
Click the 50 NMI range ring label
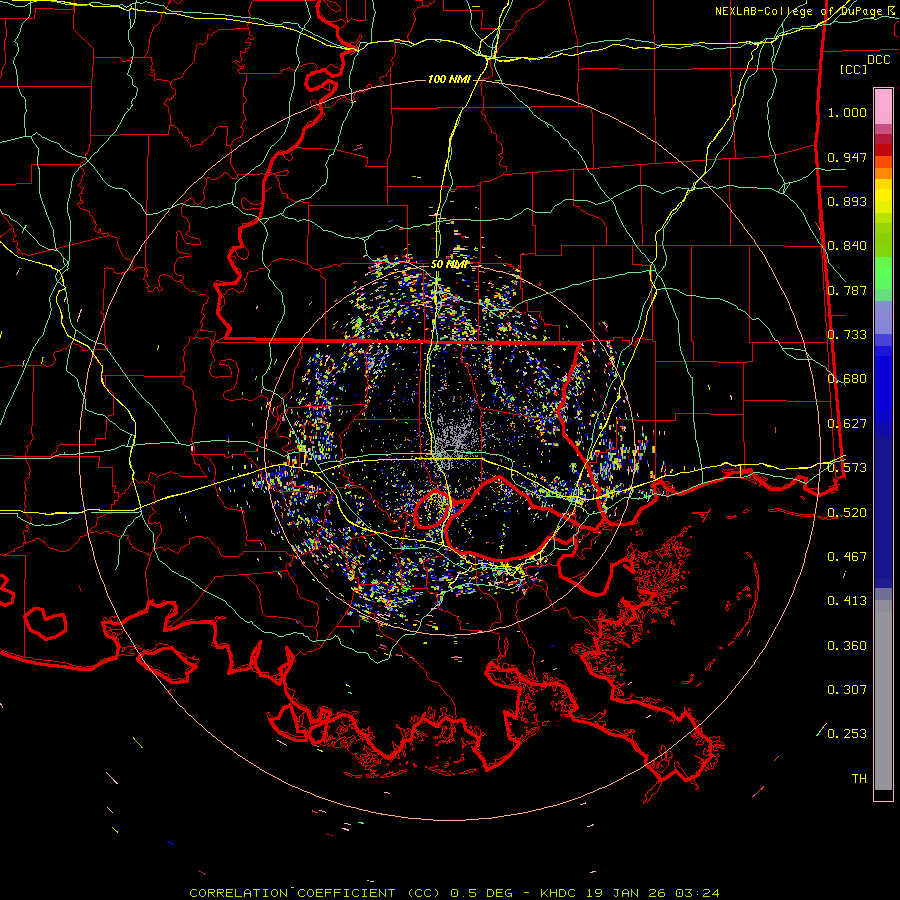tap(449, 265)
